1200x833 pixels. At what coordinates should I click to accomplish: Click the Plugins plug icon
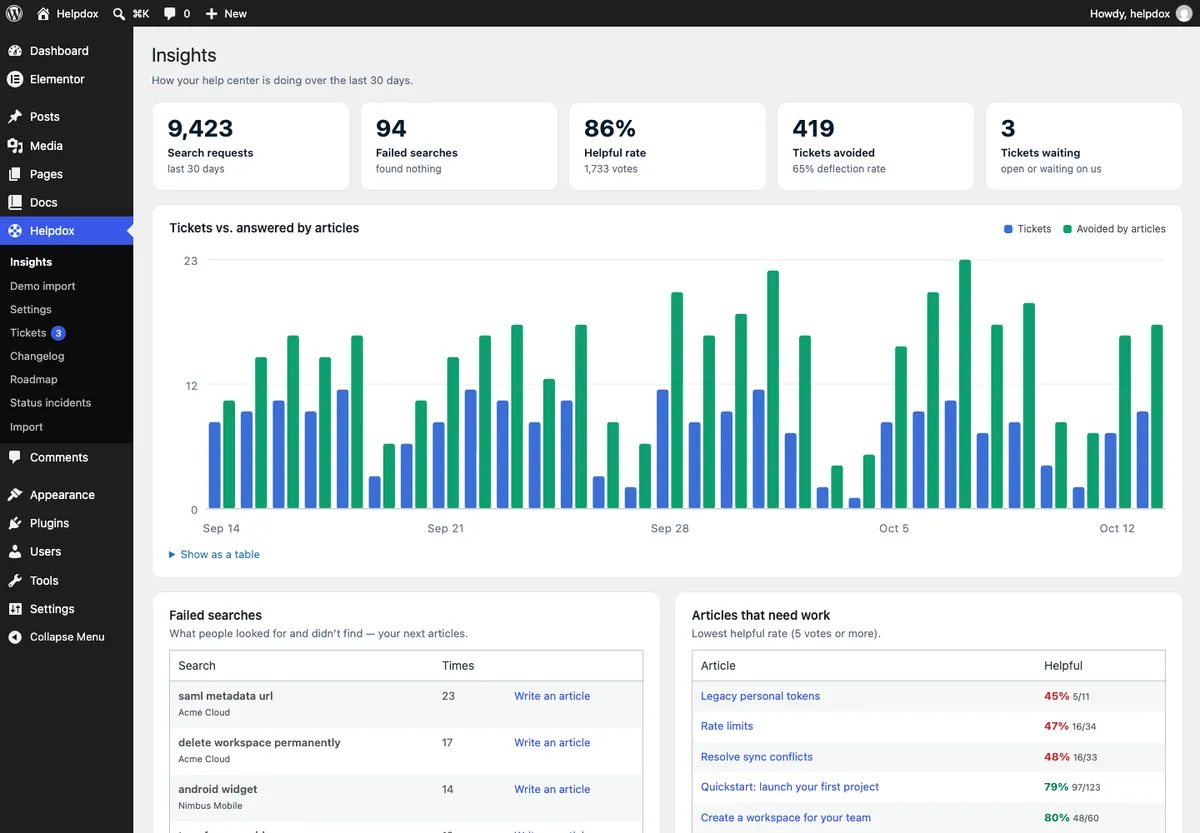(15, 523)
